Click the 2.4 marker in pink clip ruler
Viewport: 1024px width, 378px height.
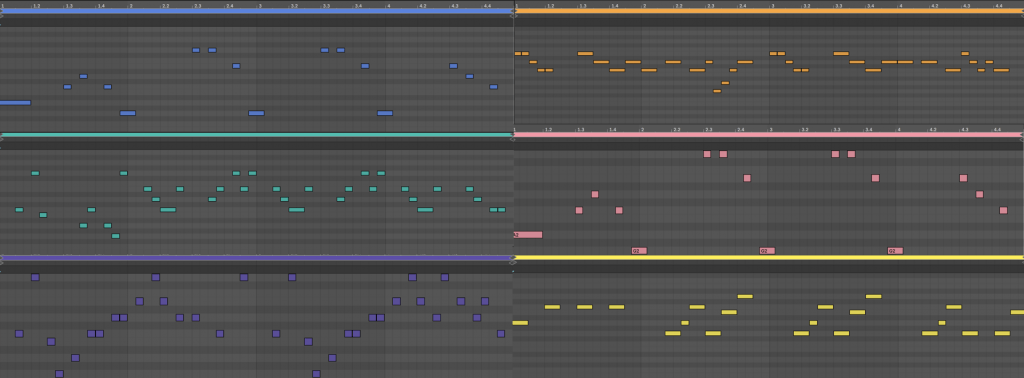click(x=741, y=130)
